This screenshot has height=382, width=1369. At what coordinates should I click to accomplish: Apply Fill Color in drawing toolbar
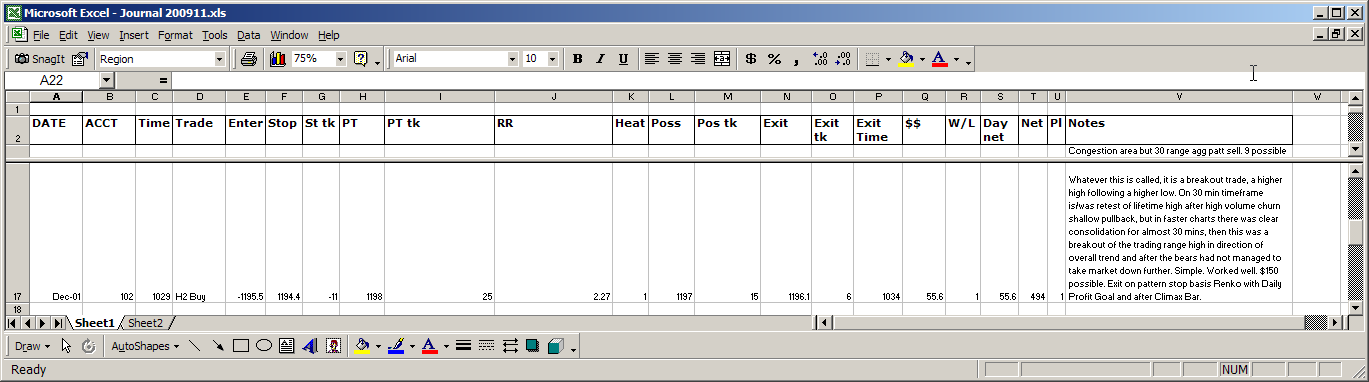362,346
